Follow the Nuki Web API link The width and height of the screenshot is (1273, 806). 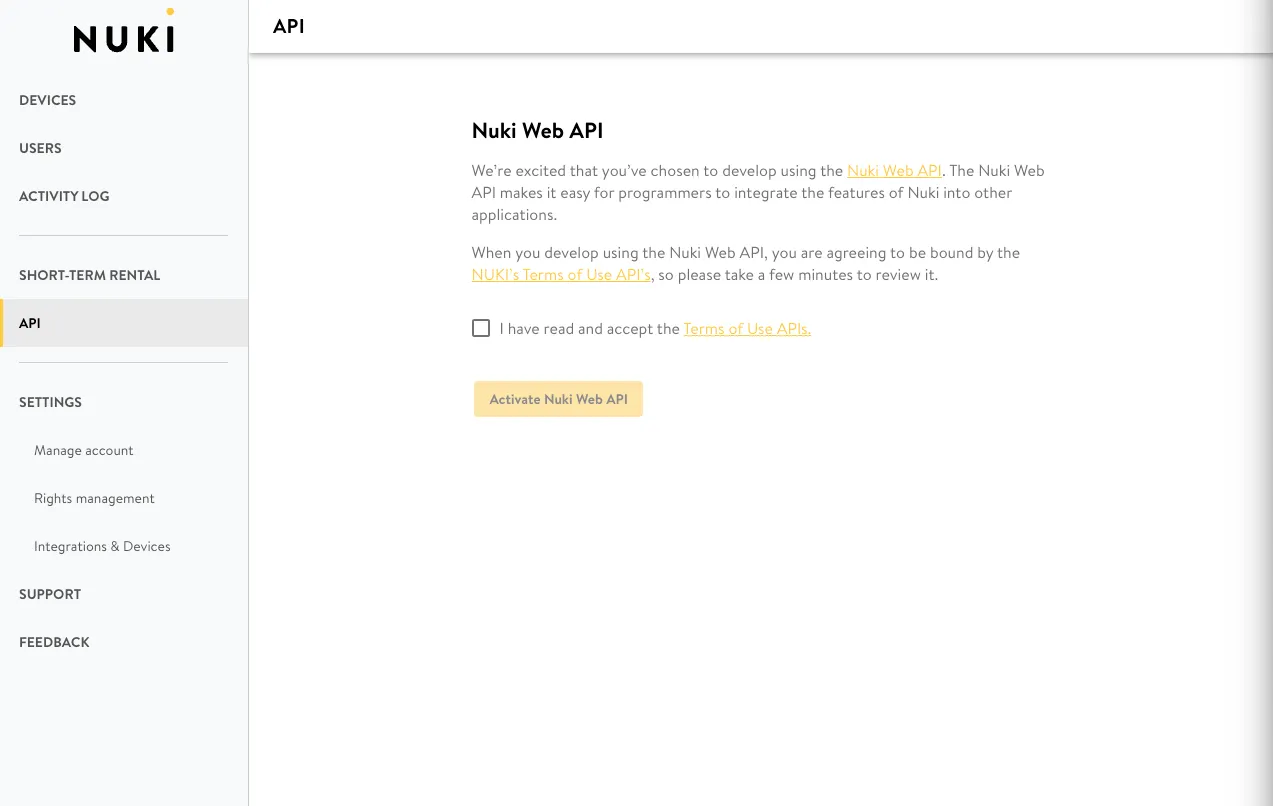894,171
